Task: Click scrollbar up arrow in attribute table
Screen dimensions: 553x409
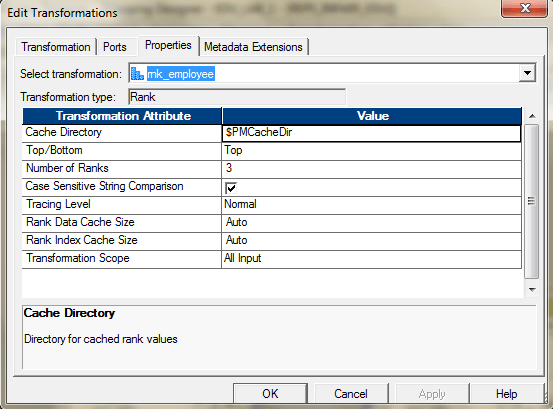Action: tap(532, 116)
